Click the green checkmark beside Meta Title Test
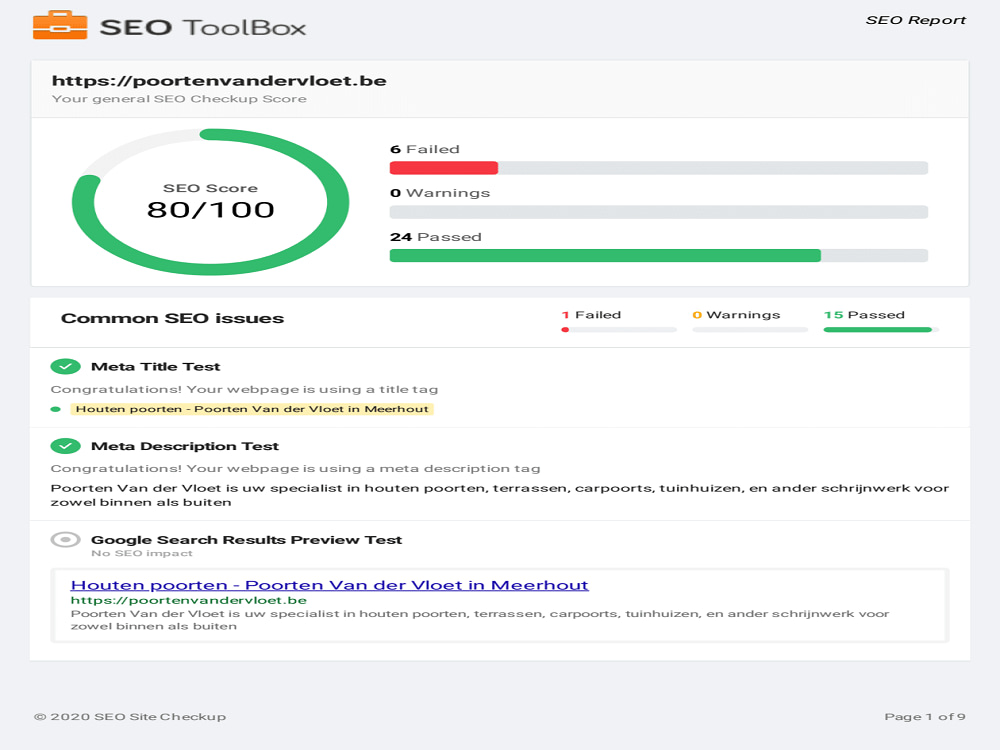 coord(65,367)
